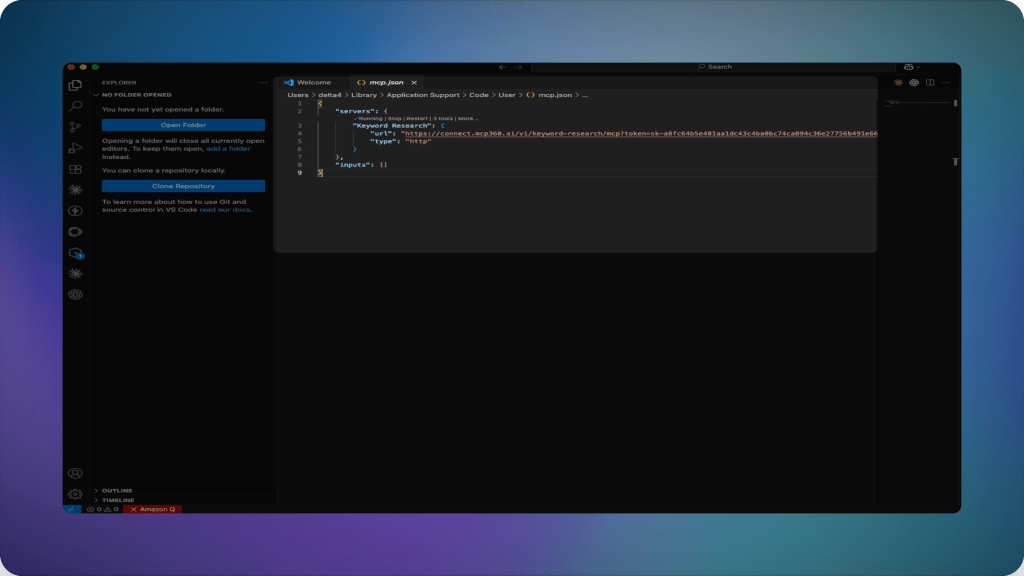This screenshot has height=576, width=1024.
Task: Click the Search field in title bar
Action: click(713, 67)
